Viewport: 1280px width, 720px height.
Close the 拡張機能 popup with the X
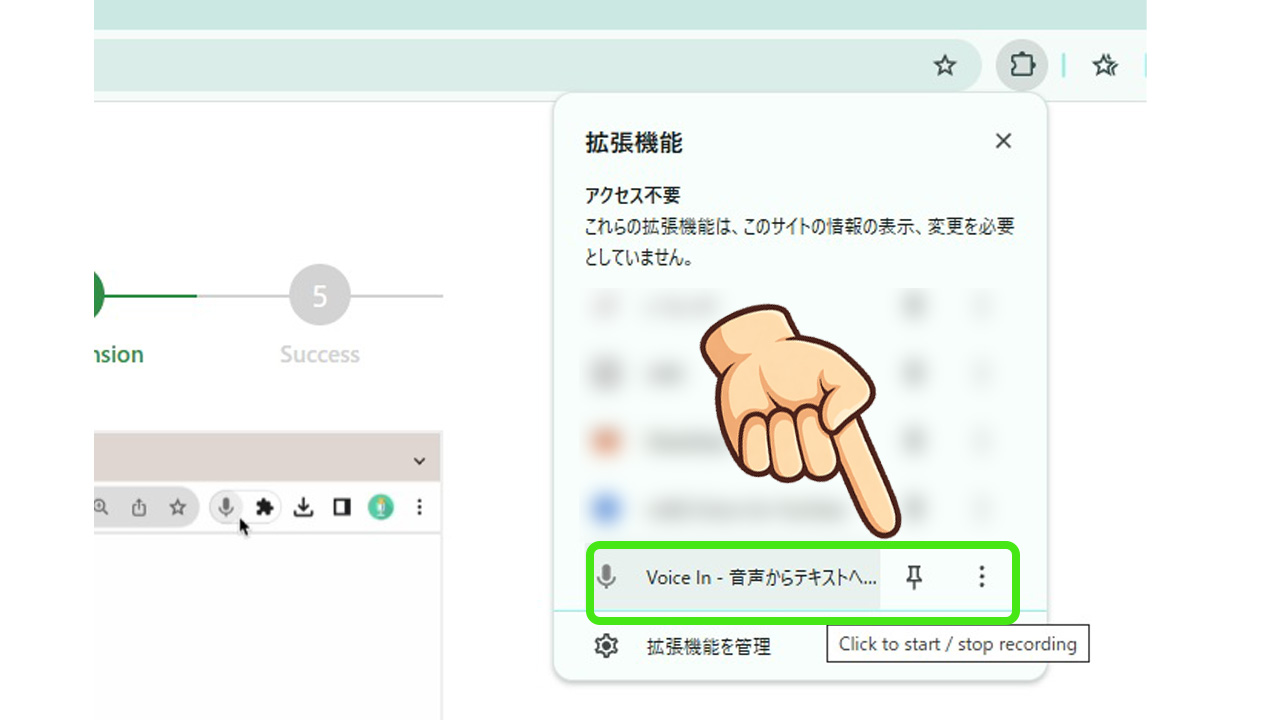(1003, 141)
